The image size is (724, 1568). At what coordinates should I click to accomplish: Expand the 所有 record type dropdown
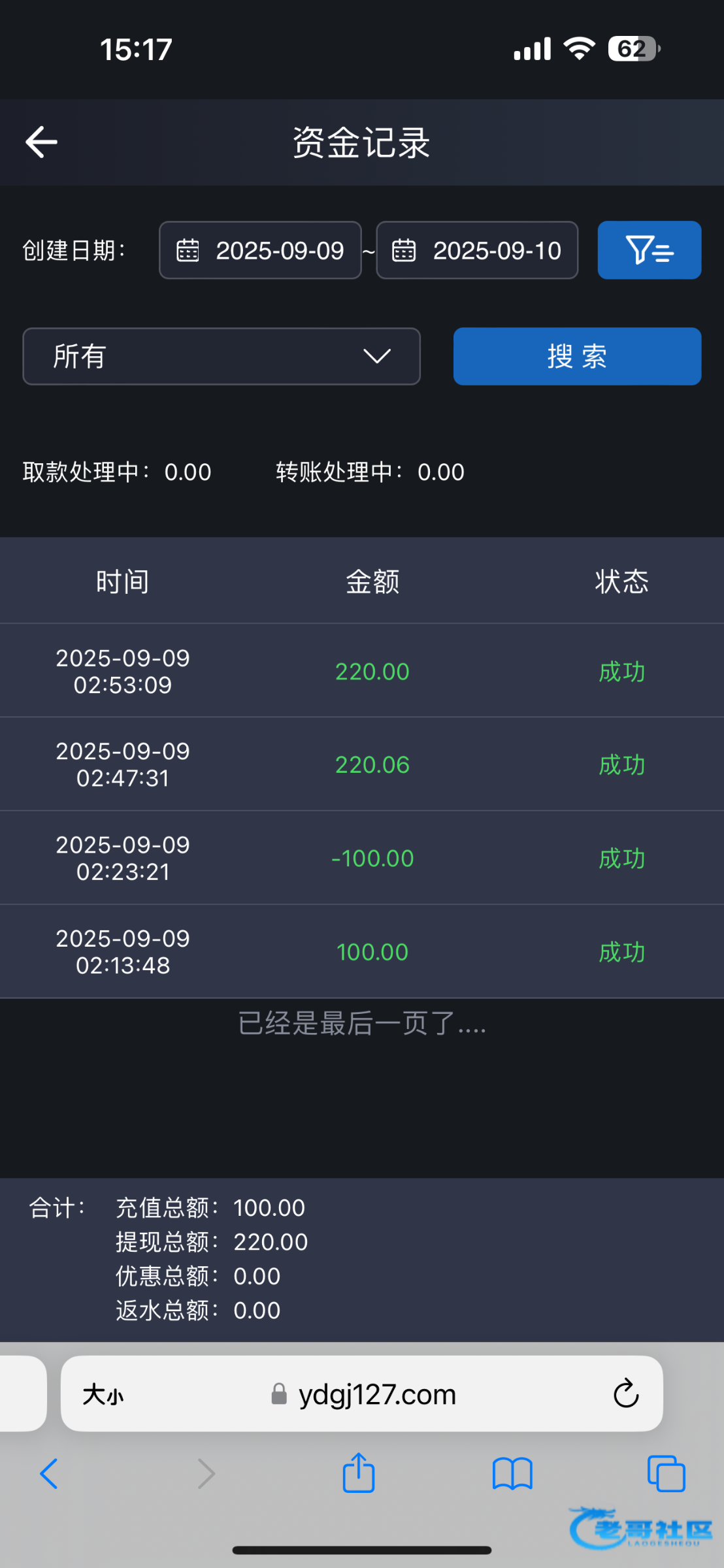pyautogui.click(x=222, y=356)
